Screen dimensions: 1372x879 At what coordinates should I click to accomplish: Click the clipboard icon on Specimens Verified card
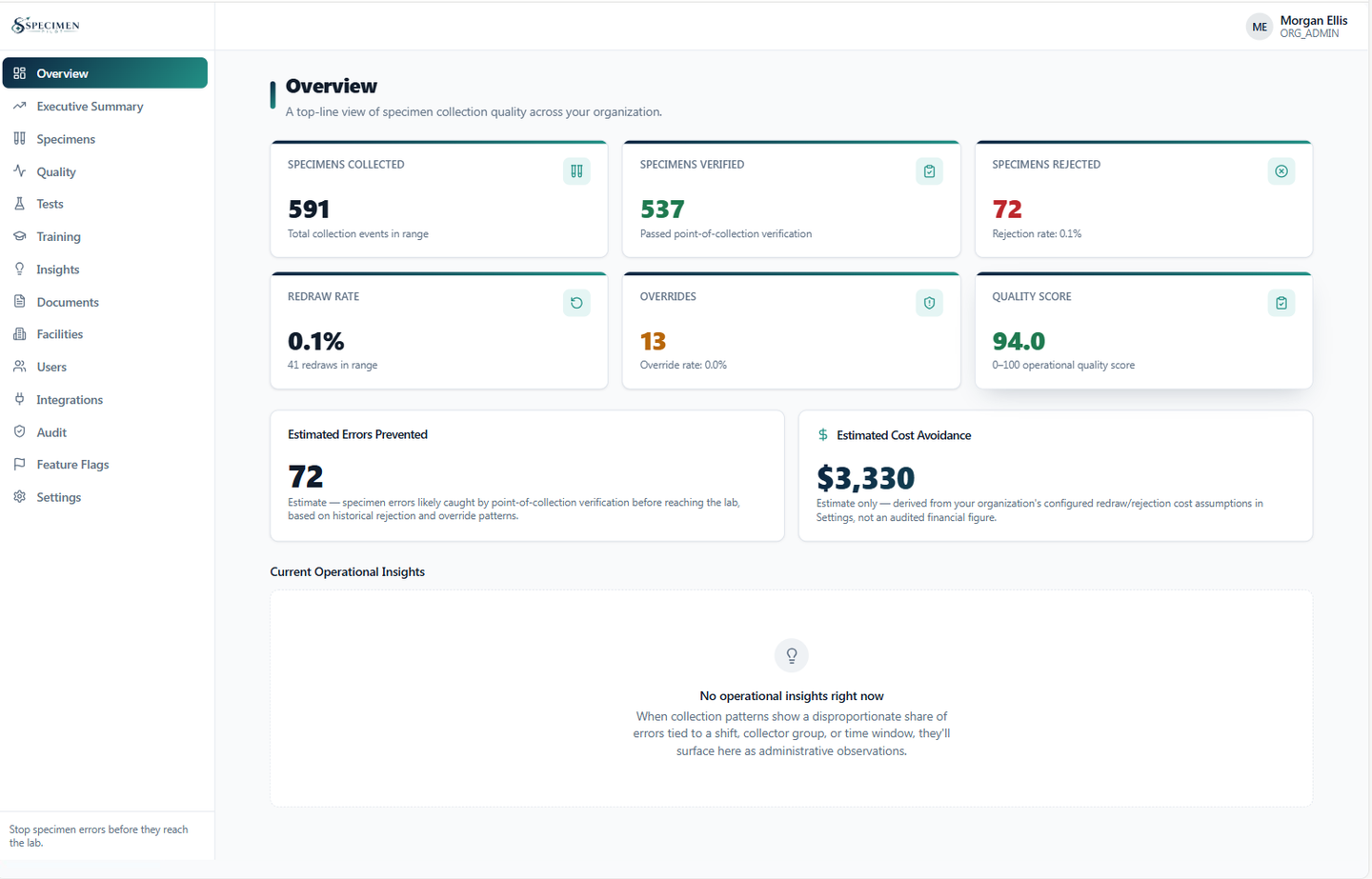point(929,171)
